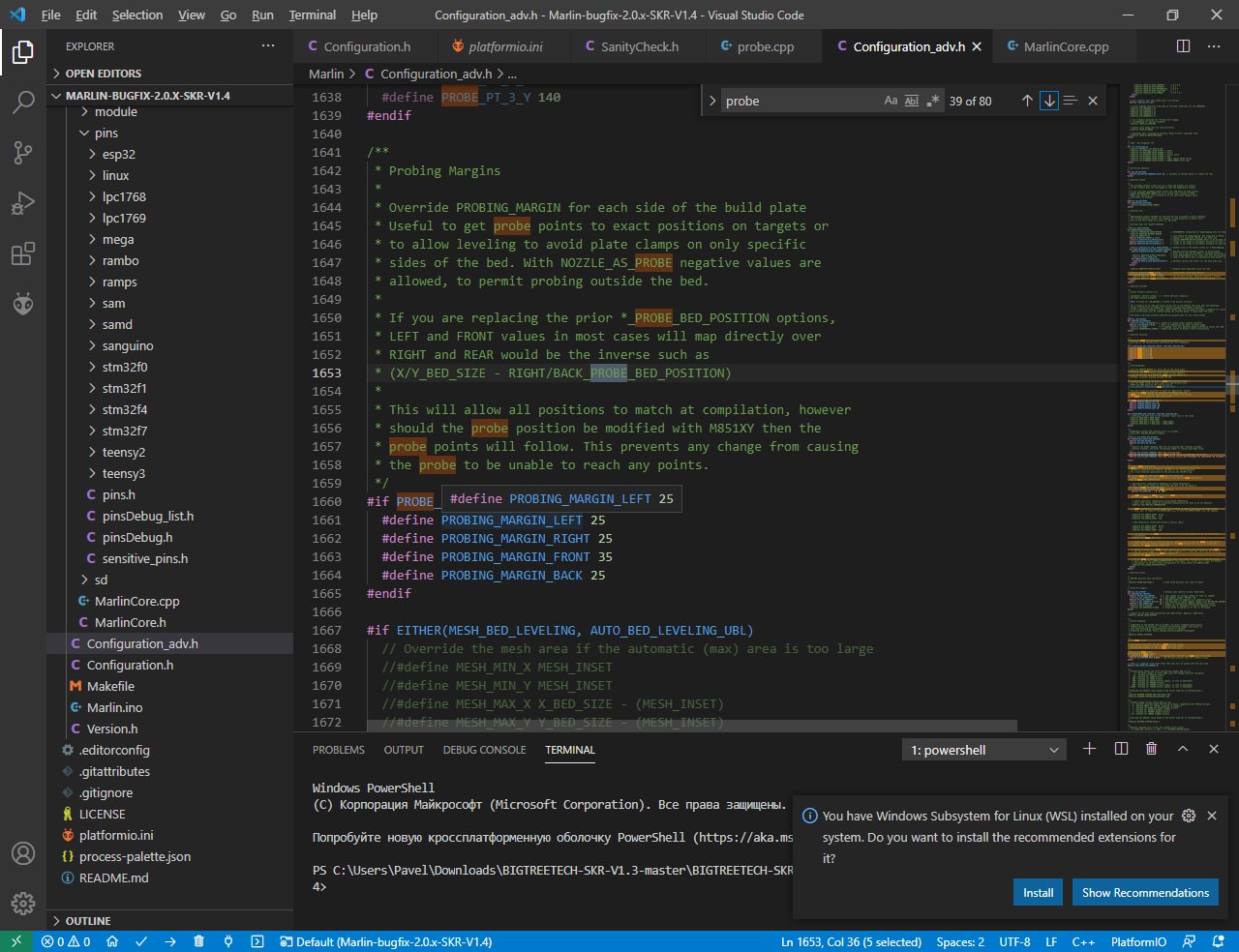Viewport: 1239px width, 952px height.
Task: Expand the OUTLINE section
Action: click(169, 921)
